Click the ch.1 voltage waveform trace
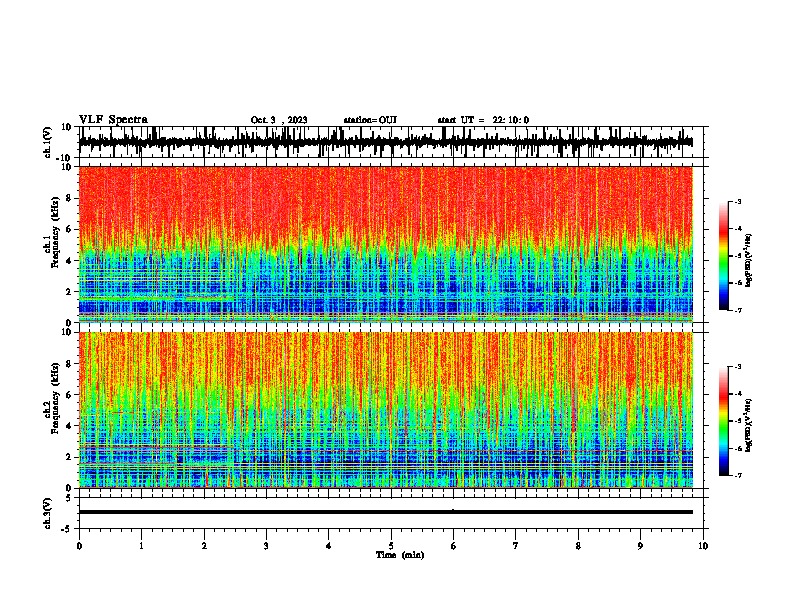Screen dimensions: 792x612 [x=386, y=142]
